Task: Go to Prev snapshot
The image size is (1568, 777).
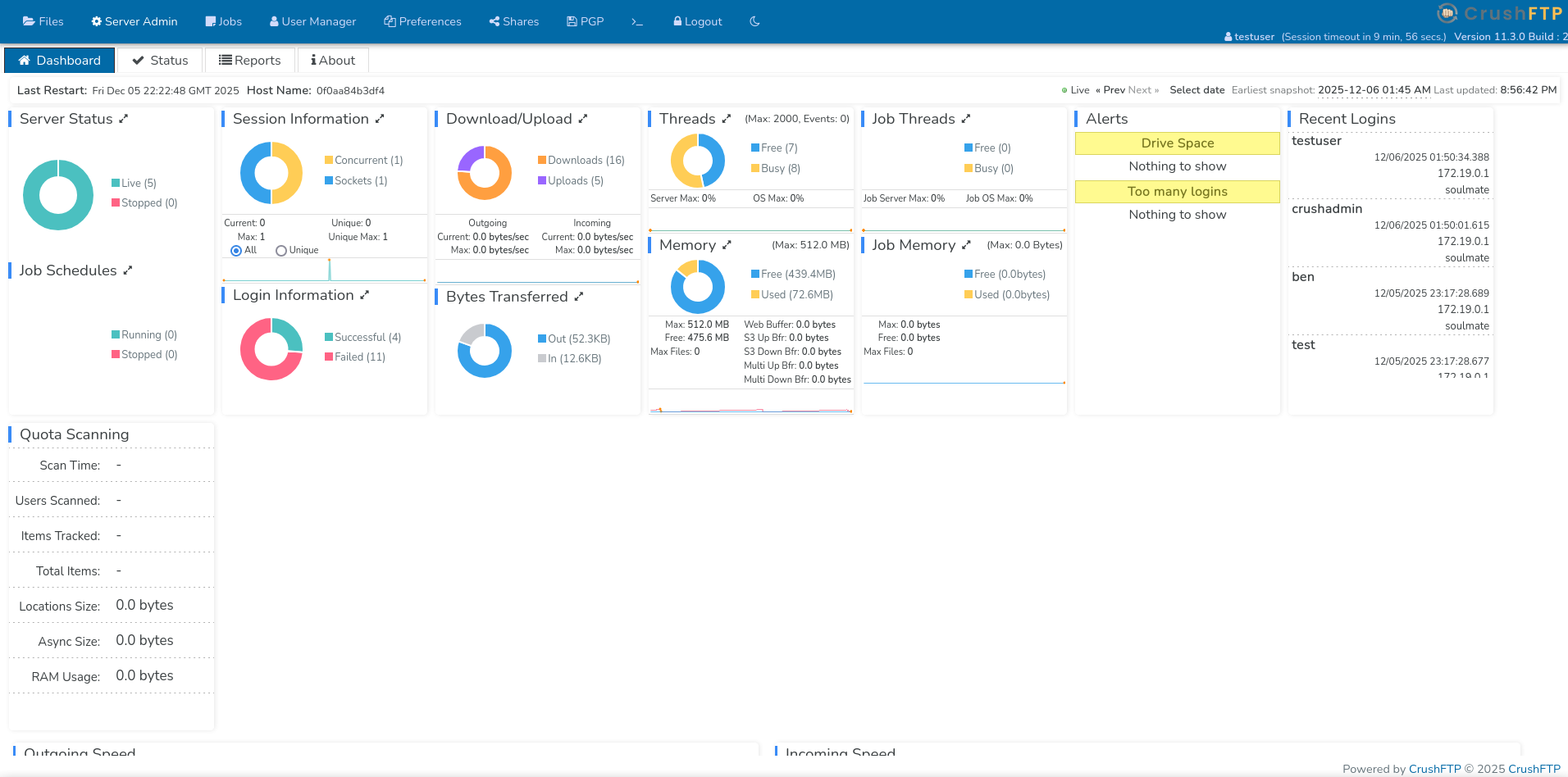Action: (1110, 90)
